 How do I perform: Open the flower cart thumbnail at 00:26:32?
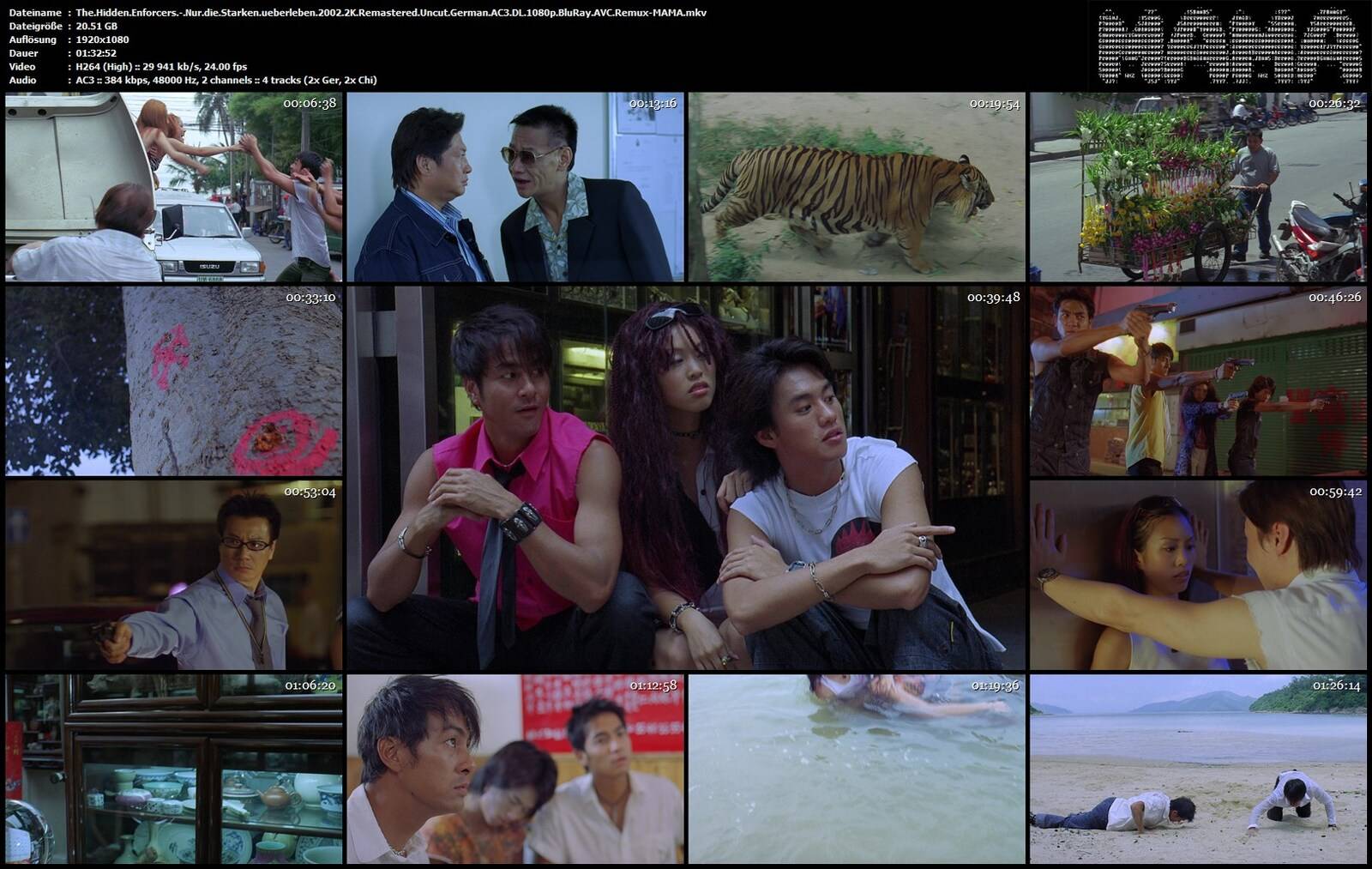click(x=1198, y=187)
